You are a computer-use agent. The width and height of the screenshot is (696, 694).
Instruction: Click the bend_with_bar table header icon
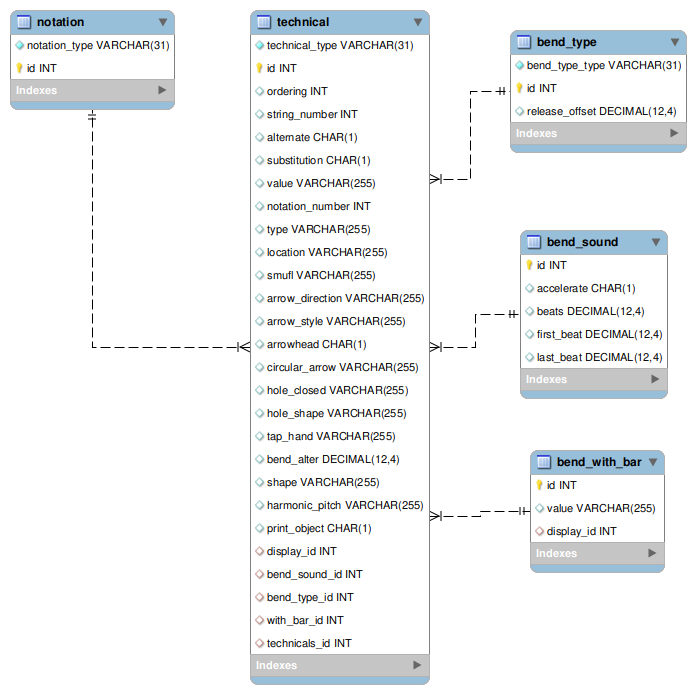544,462
